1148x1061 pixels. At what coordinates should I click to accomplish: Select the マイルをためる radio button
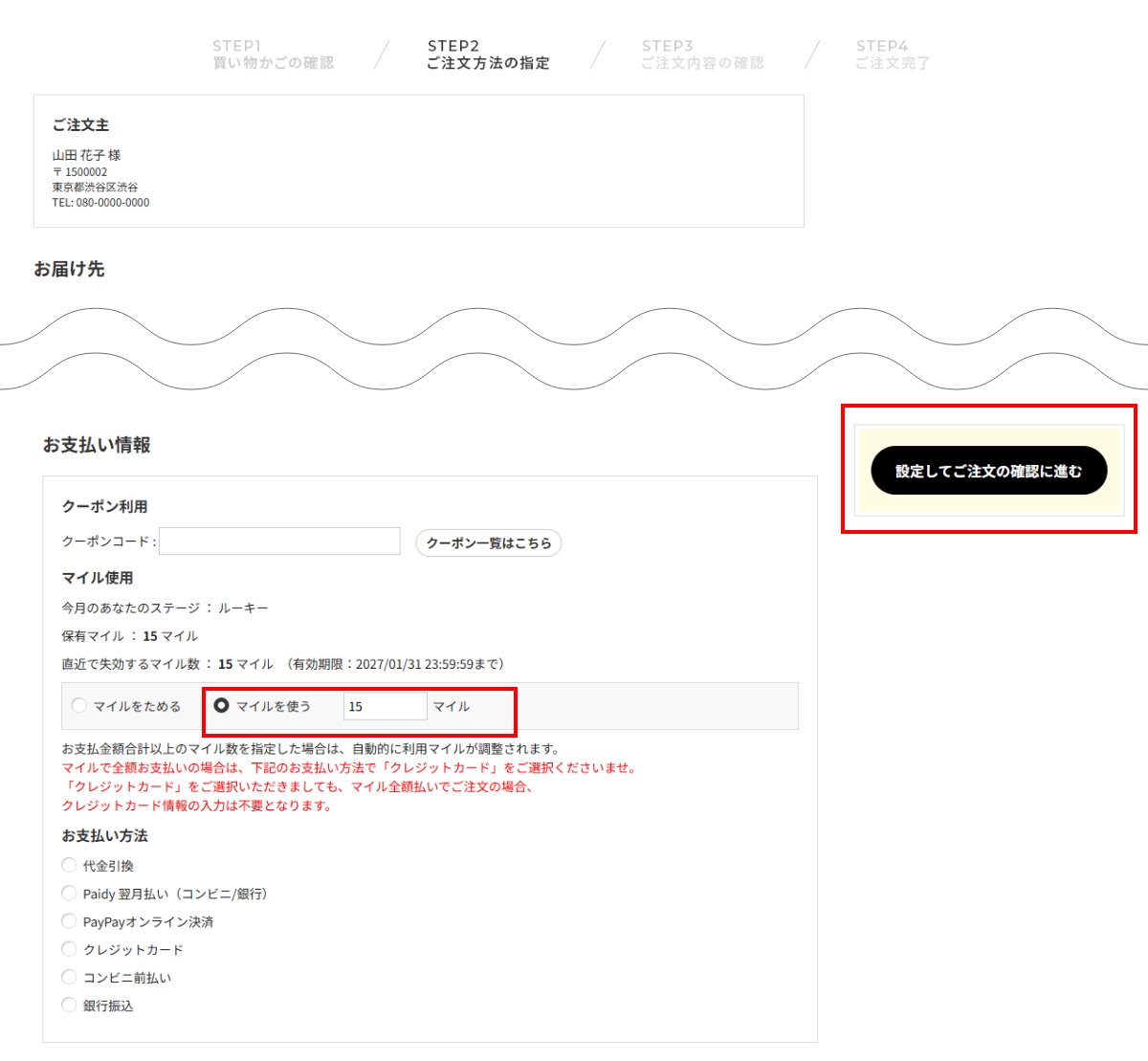[x=79, y=706]
